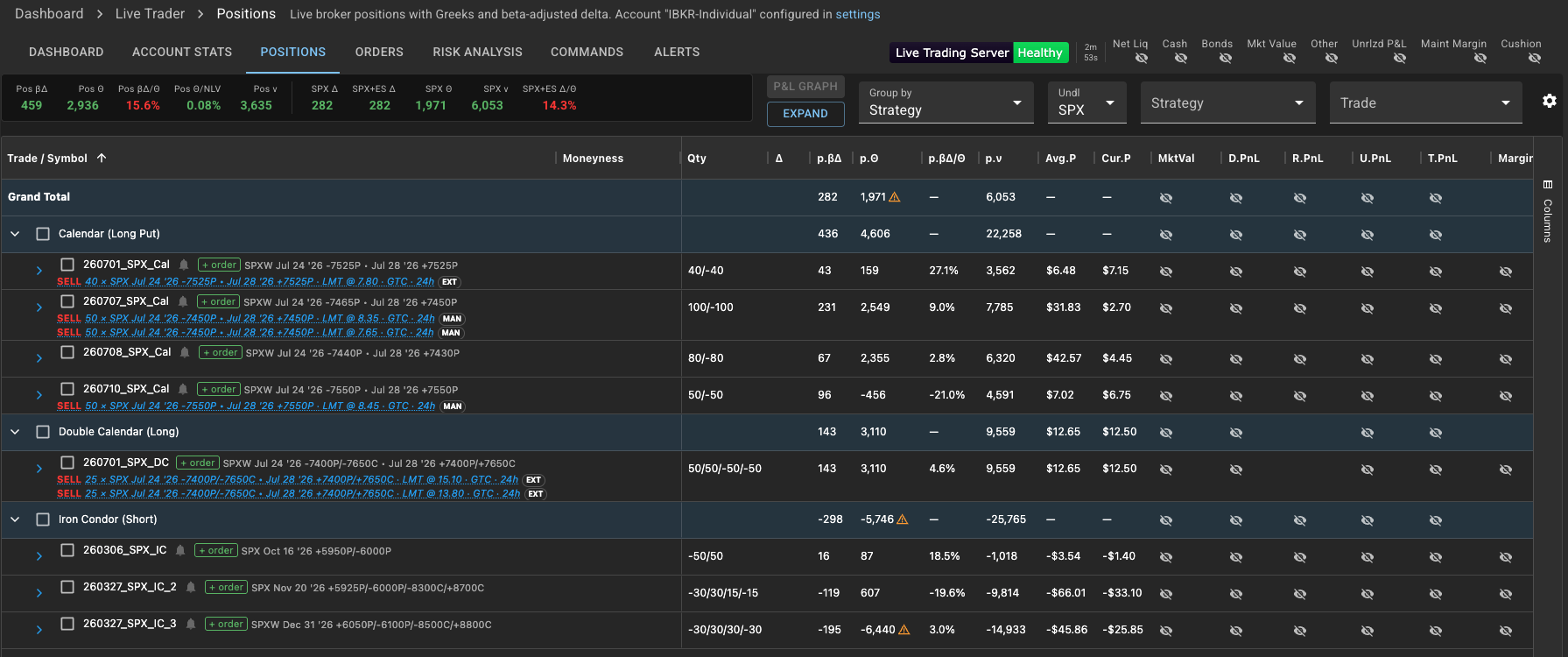Viewport: 1568px width, 657px height.
Task: Click alert bell for 260707_SPX_Cal
Action: coord(183,301)
